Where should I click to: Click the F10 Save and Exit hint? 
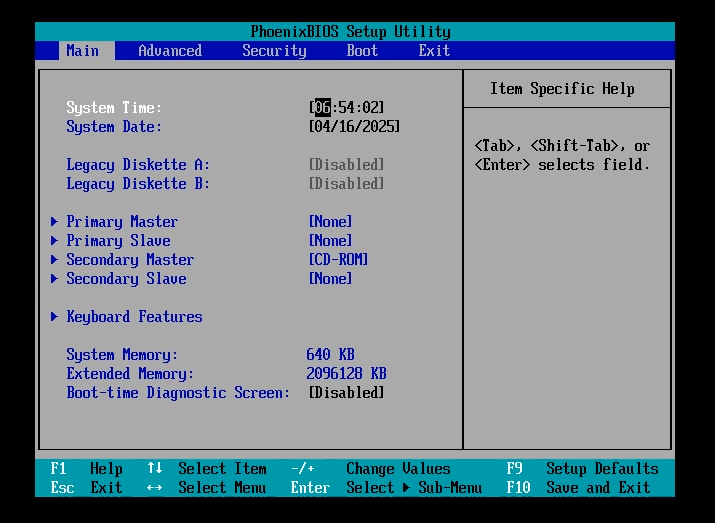pyautogui.click(x=578, y=487)
